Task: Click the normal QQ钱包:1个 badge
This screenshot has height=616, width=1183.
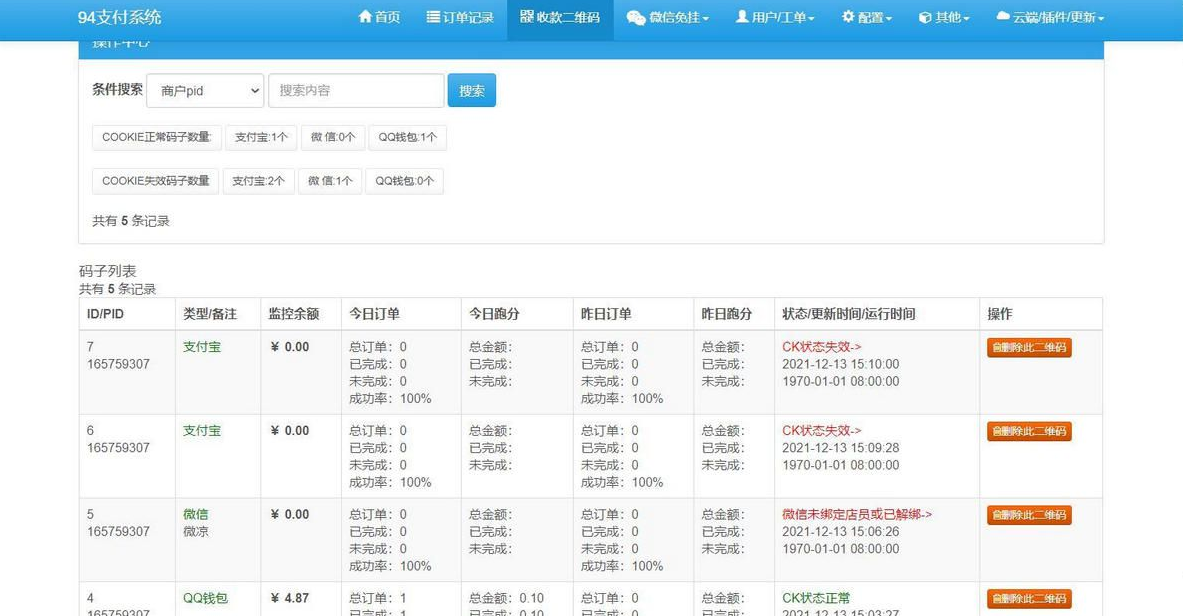Action: point(407,137)
